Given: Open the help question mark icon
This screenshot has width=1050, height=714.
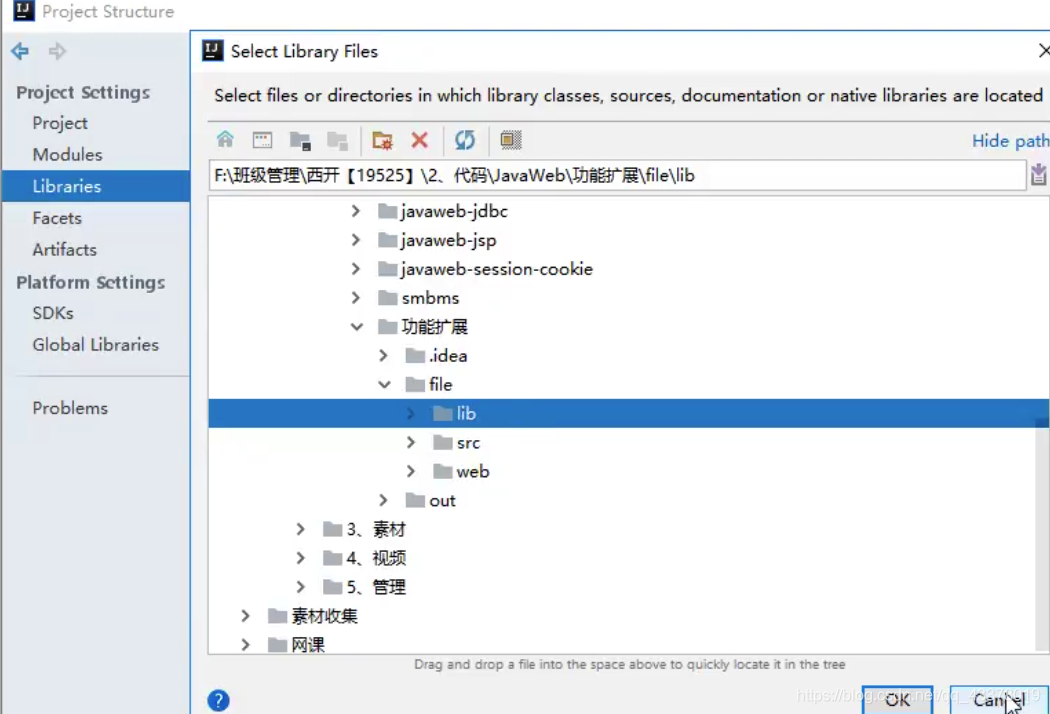Looking at the screenshot, I should pyautogui.click(x=219, y=701).
